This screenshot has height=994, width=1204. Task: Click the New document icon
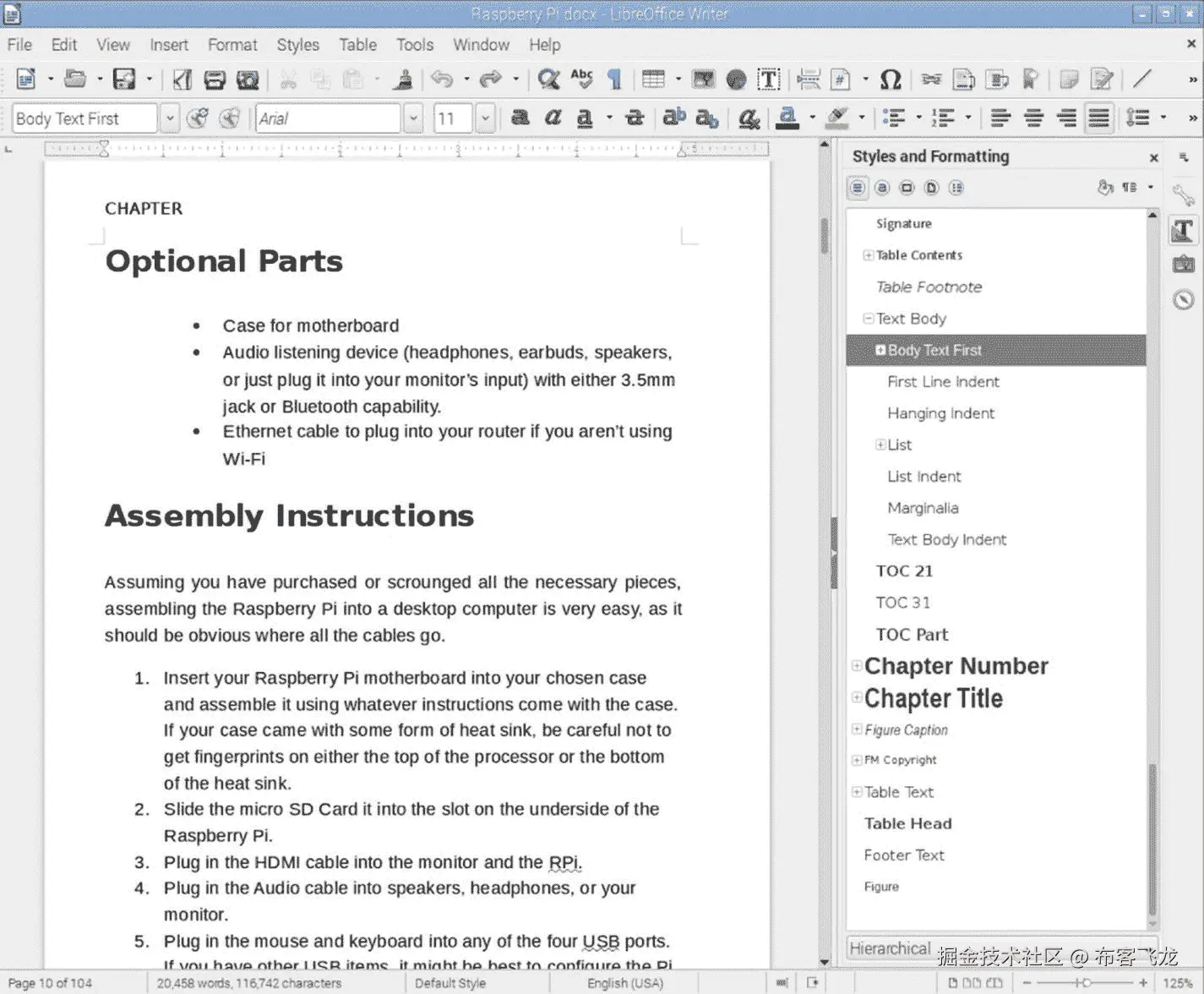pyautogui.click(x=26, y=79)
